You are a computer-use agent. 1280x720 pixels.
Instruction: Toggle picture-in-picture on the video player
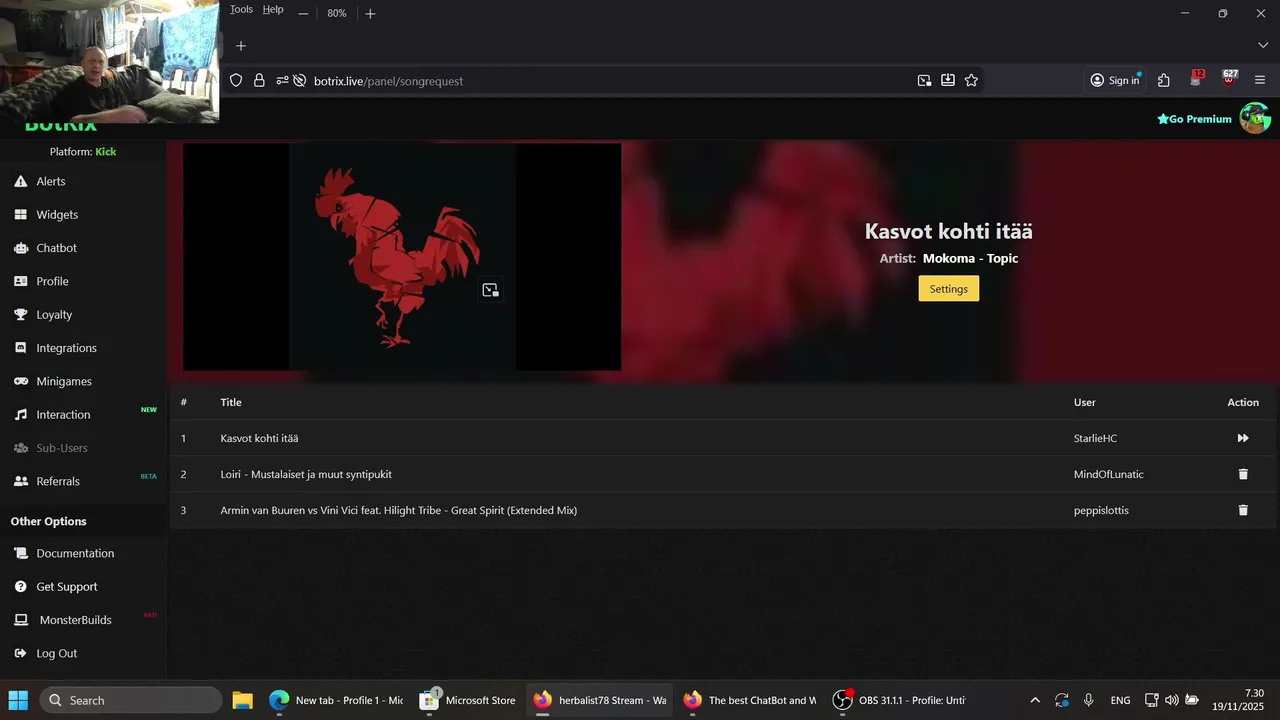coord(490,290)
